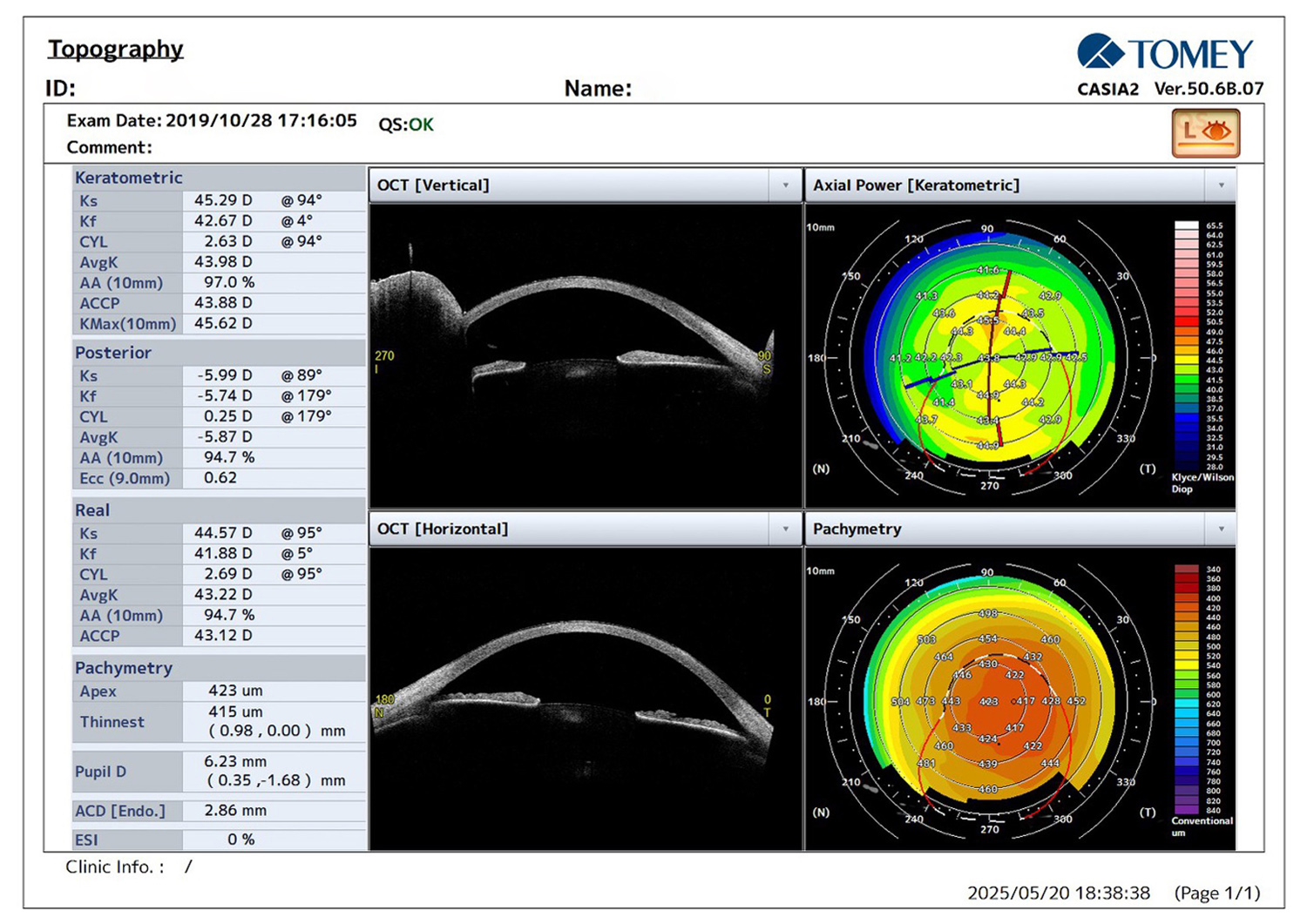This screenshot has height=924, width=1307.
Task: Click the ACCP value 43.88 D
Action: (223, 303)
